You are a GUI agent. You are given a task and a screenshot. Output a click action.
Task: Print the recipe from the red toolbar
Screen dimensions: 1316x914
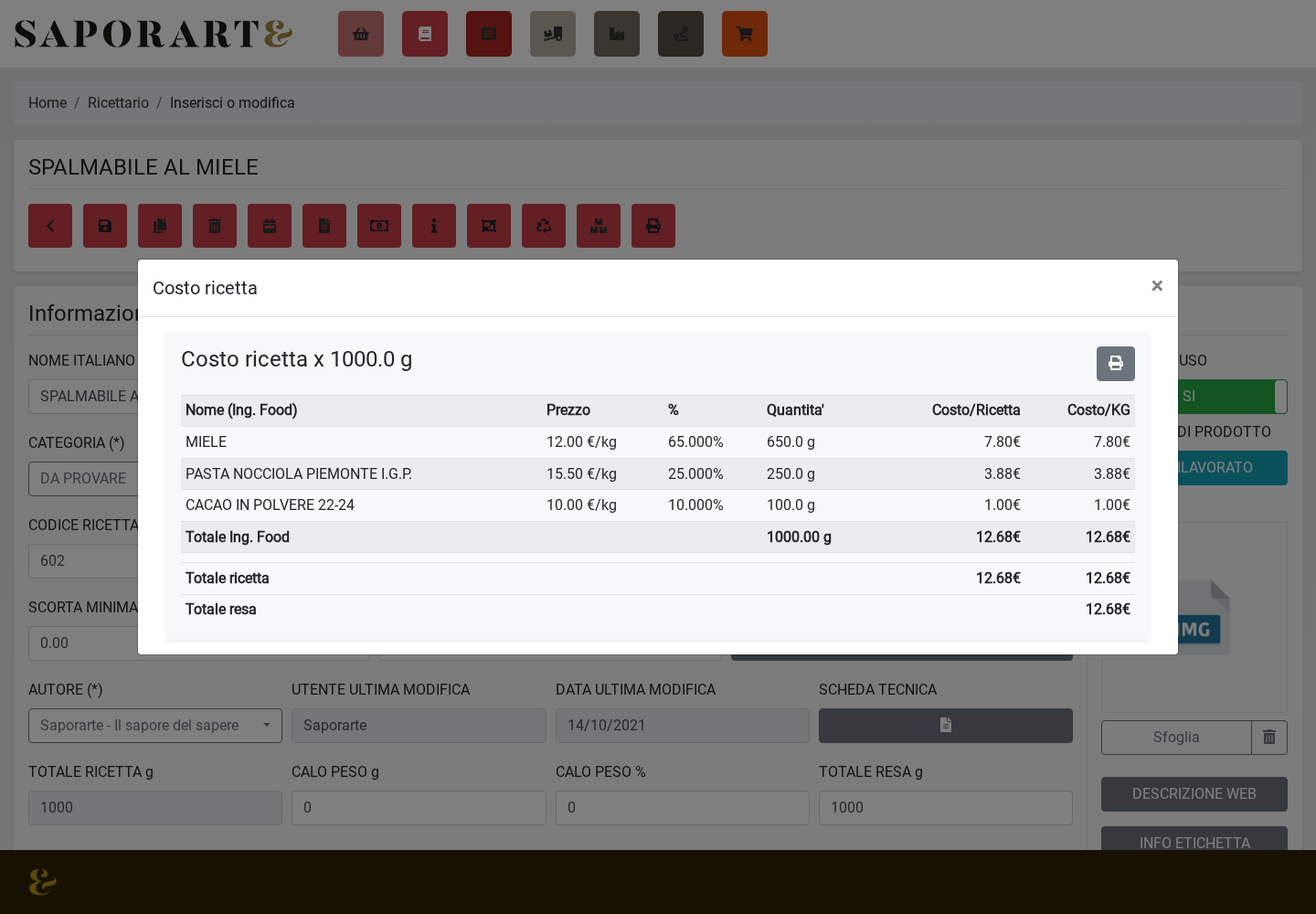tap(653, 226)
